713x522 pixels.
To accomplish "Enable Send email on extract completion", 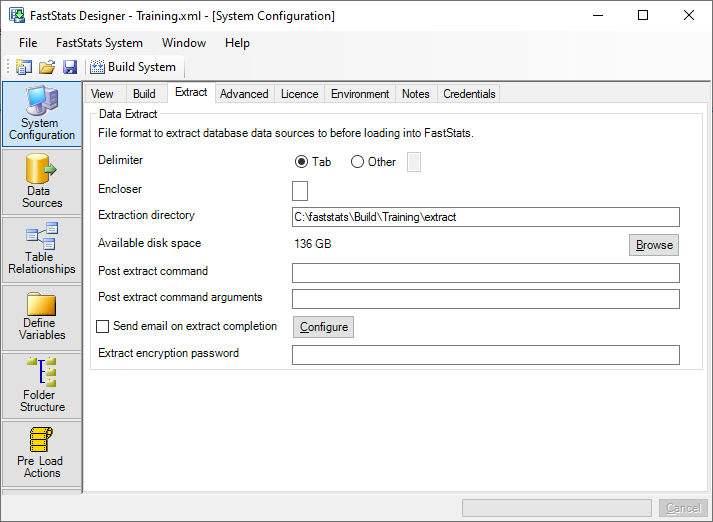I will click(102, 326).
